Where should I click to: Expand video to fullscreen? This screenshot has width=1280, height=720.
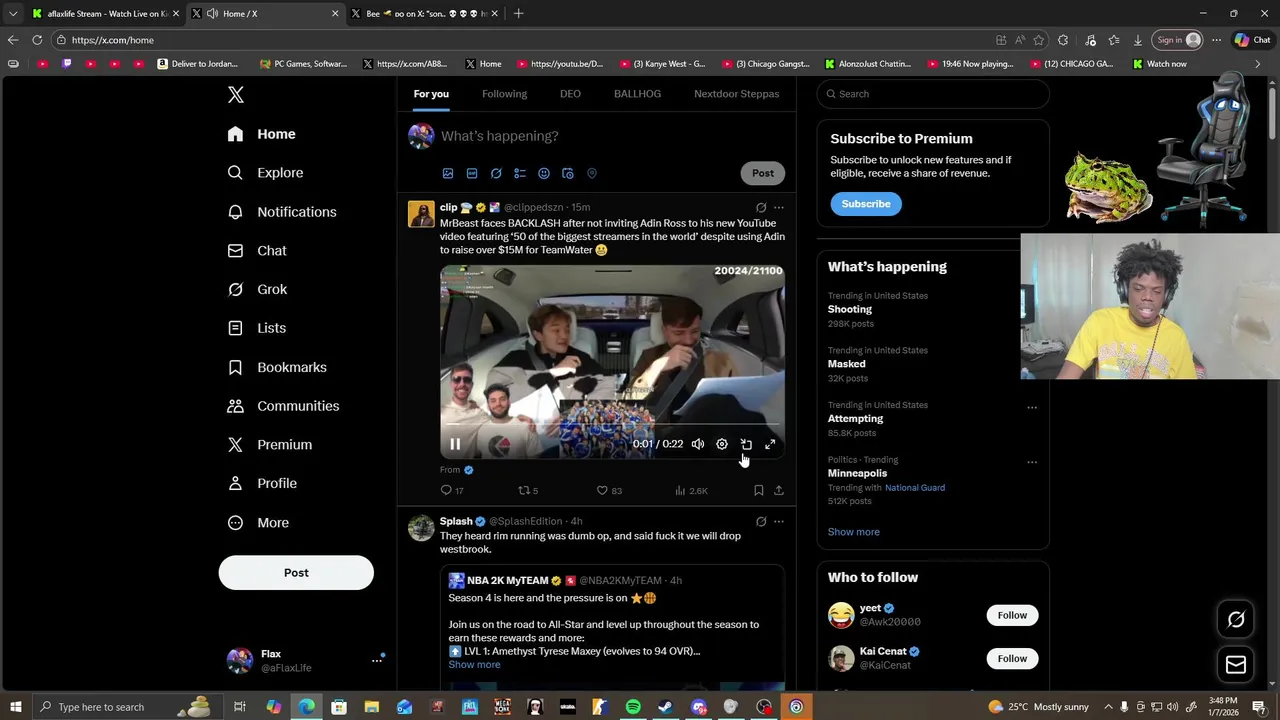point(770,444)
